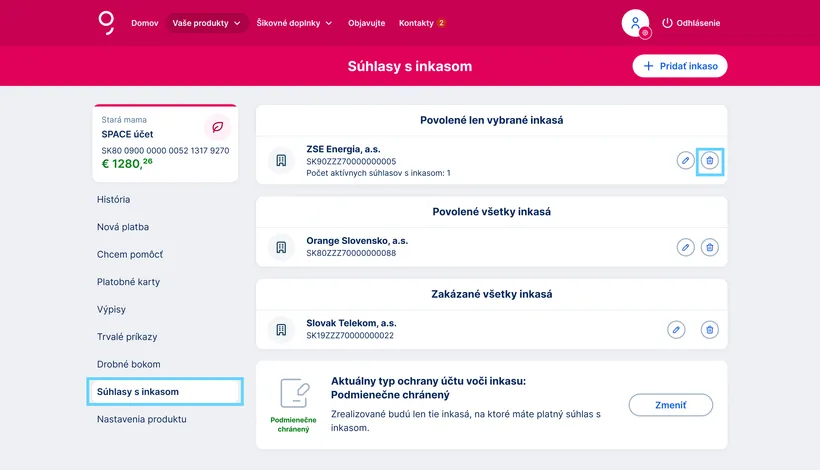Delete the Orange Slovensko inkaso entry
820x470 pixels.
click(709, 247)
